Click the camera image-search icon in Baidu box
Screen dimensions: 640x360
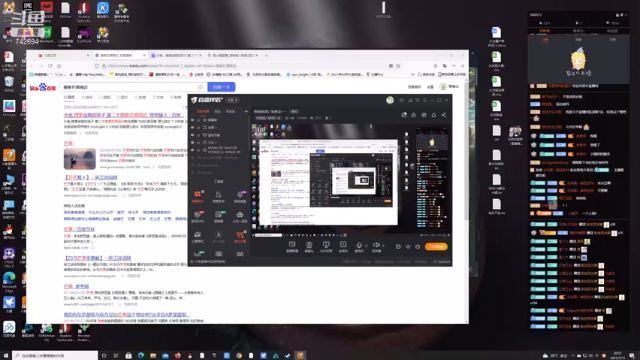coord(200,87)
